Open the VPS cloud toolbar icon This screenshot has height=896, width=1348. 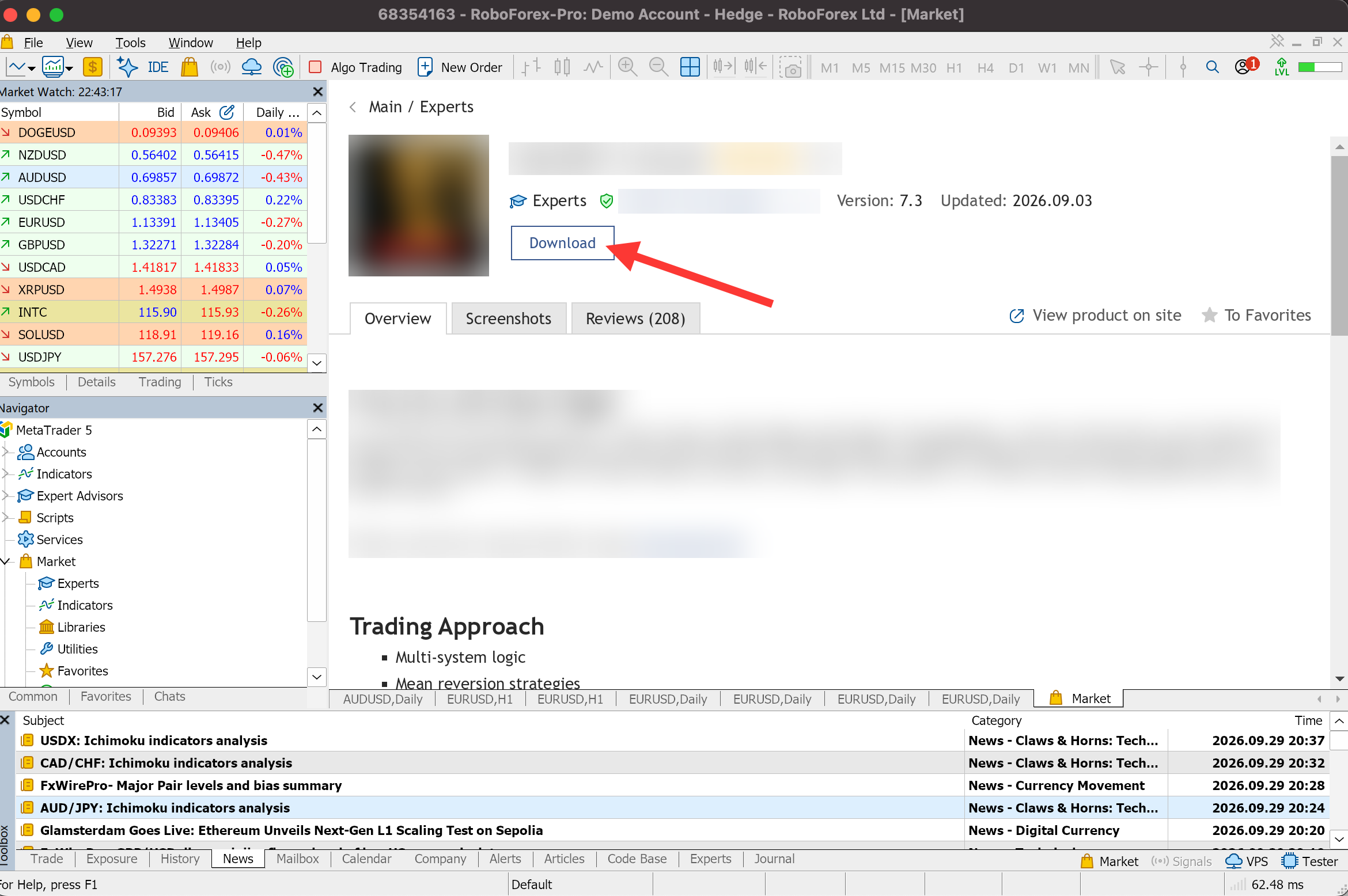tap(252, 67)
